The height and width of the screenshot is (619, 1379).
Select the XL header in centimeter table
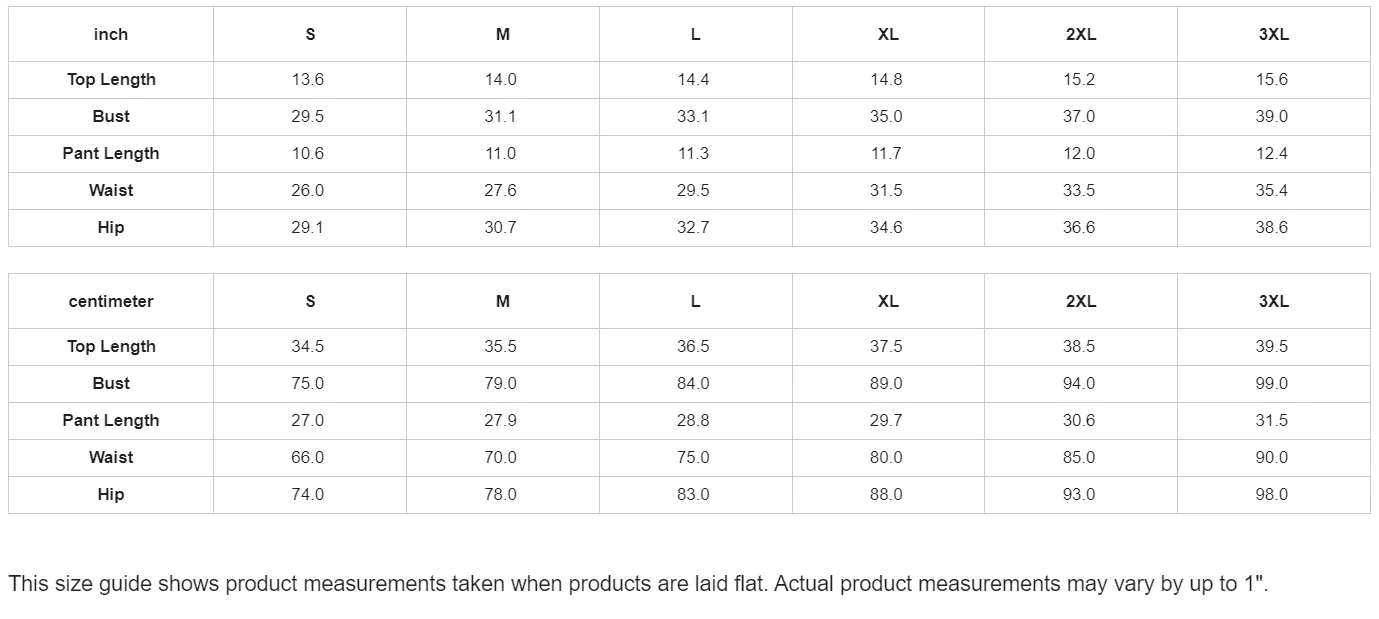[888, 301]
